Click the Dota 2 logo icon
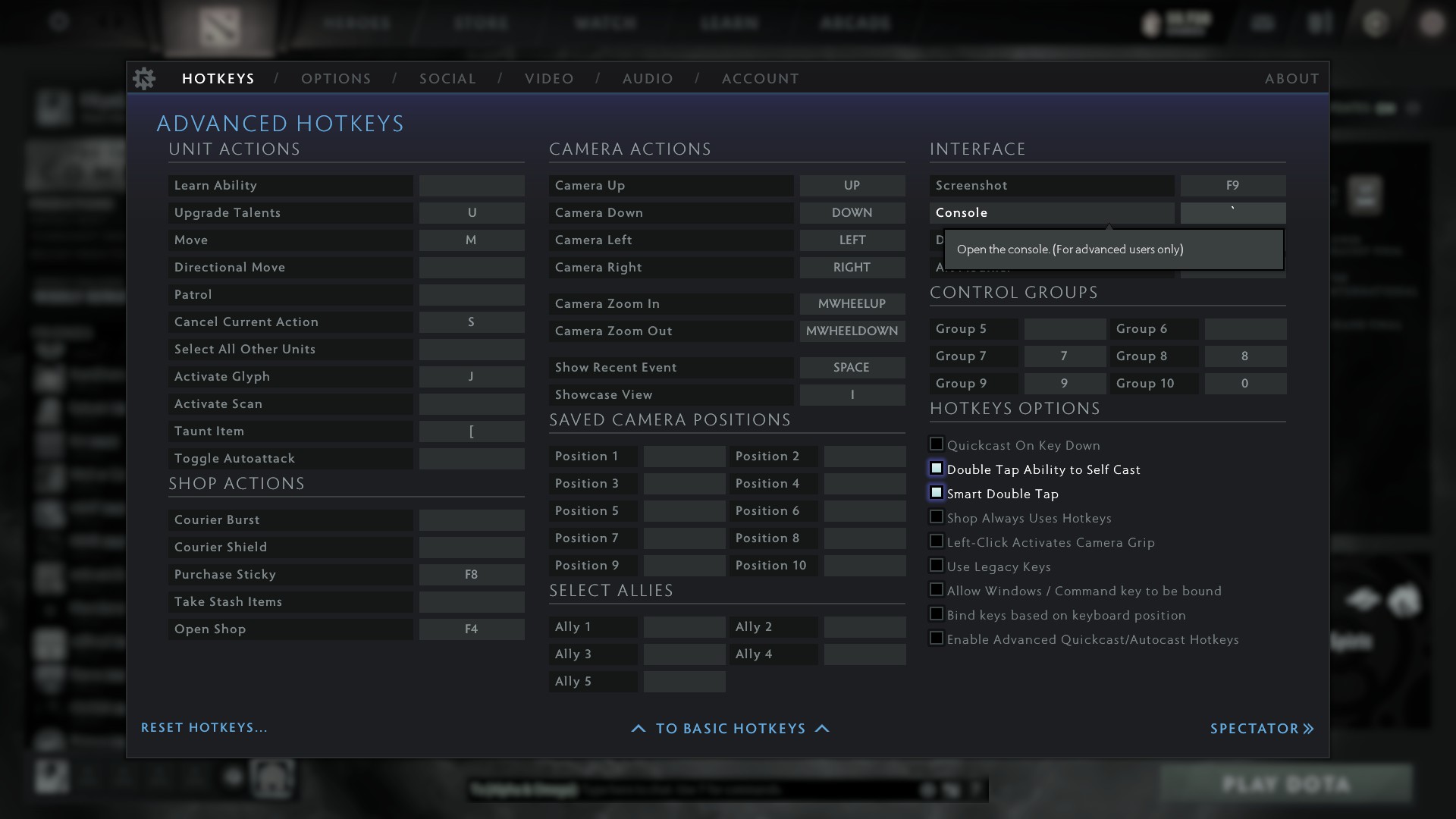This screenshot has height=819, width=1456. coord(219,27)
